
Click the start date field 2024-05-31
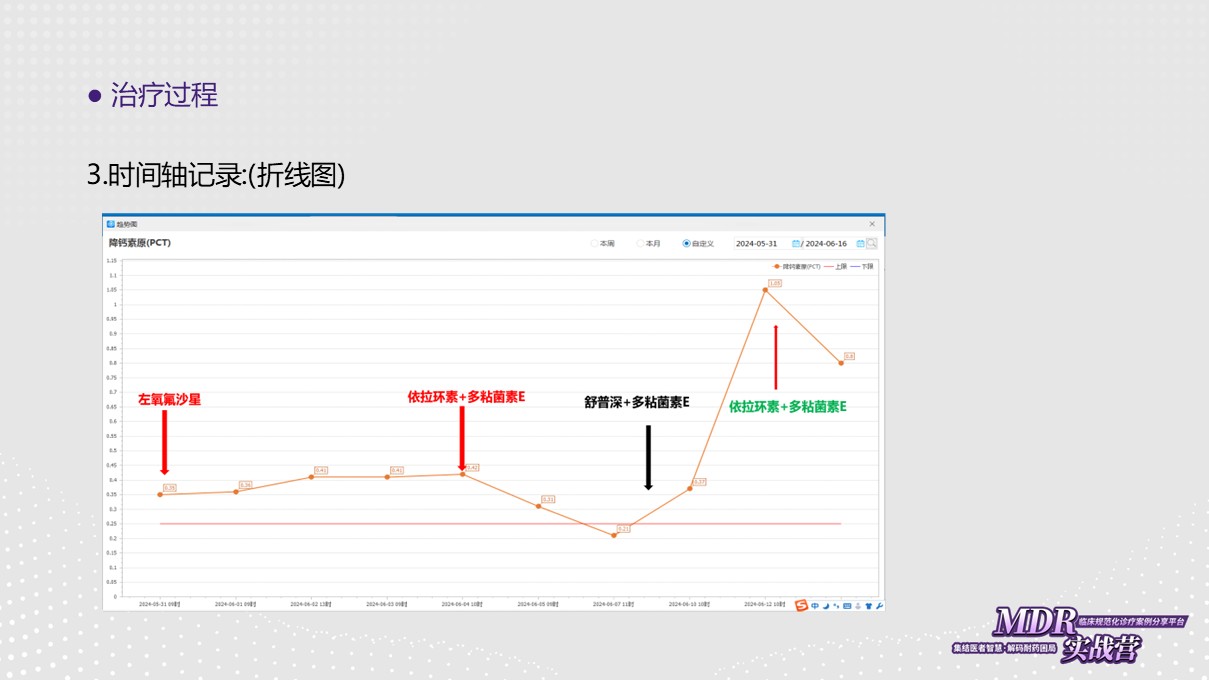756,243
